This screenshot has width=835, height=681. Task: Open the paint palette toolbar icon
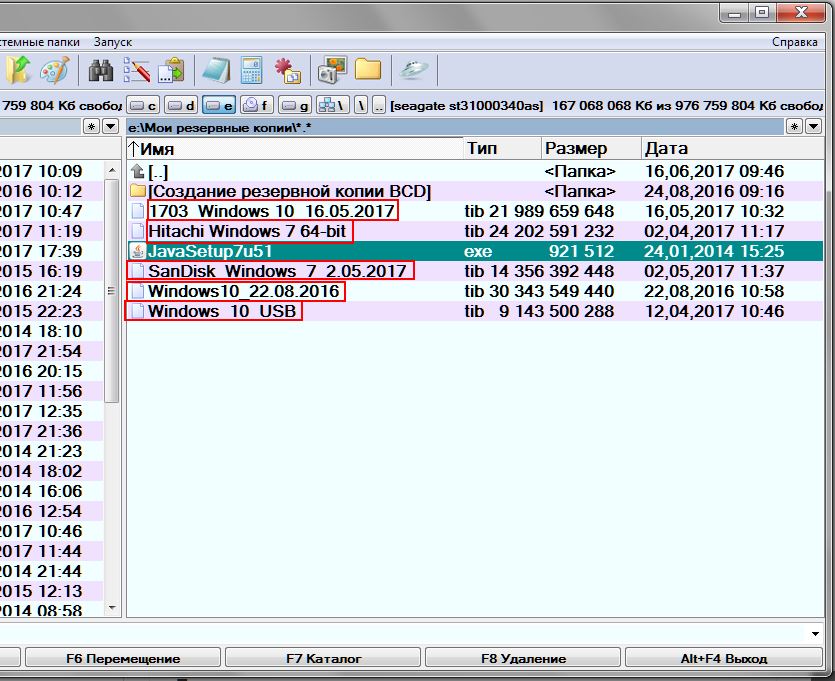[55, 70]
